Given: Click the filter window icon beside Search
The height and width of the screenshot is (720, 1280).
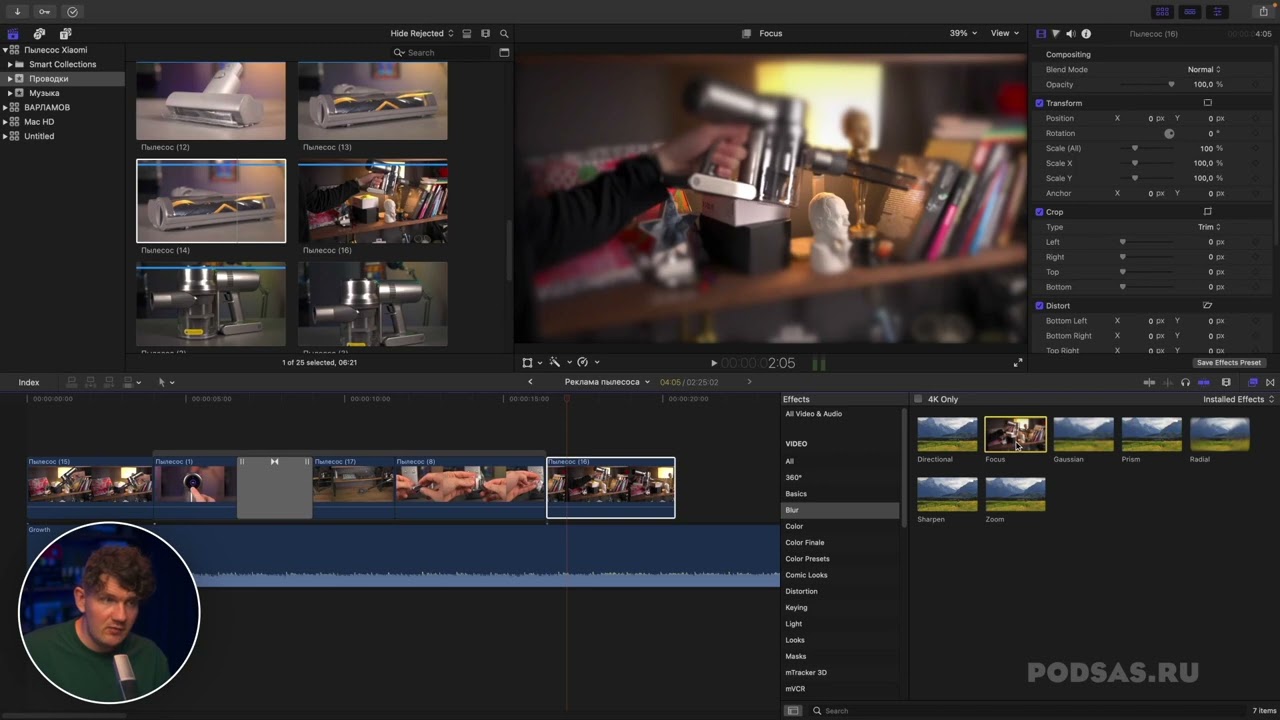Looking at the screenshot, I should pyautogui.click(x=504, y=52).
